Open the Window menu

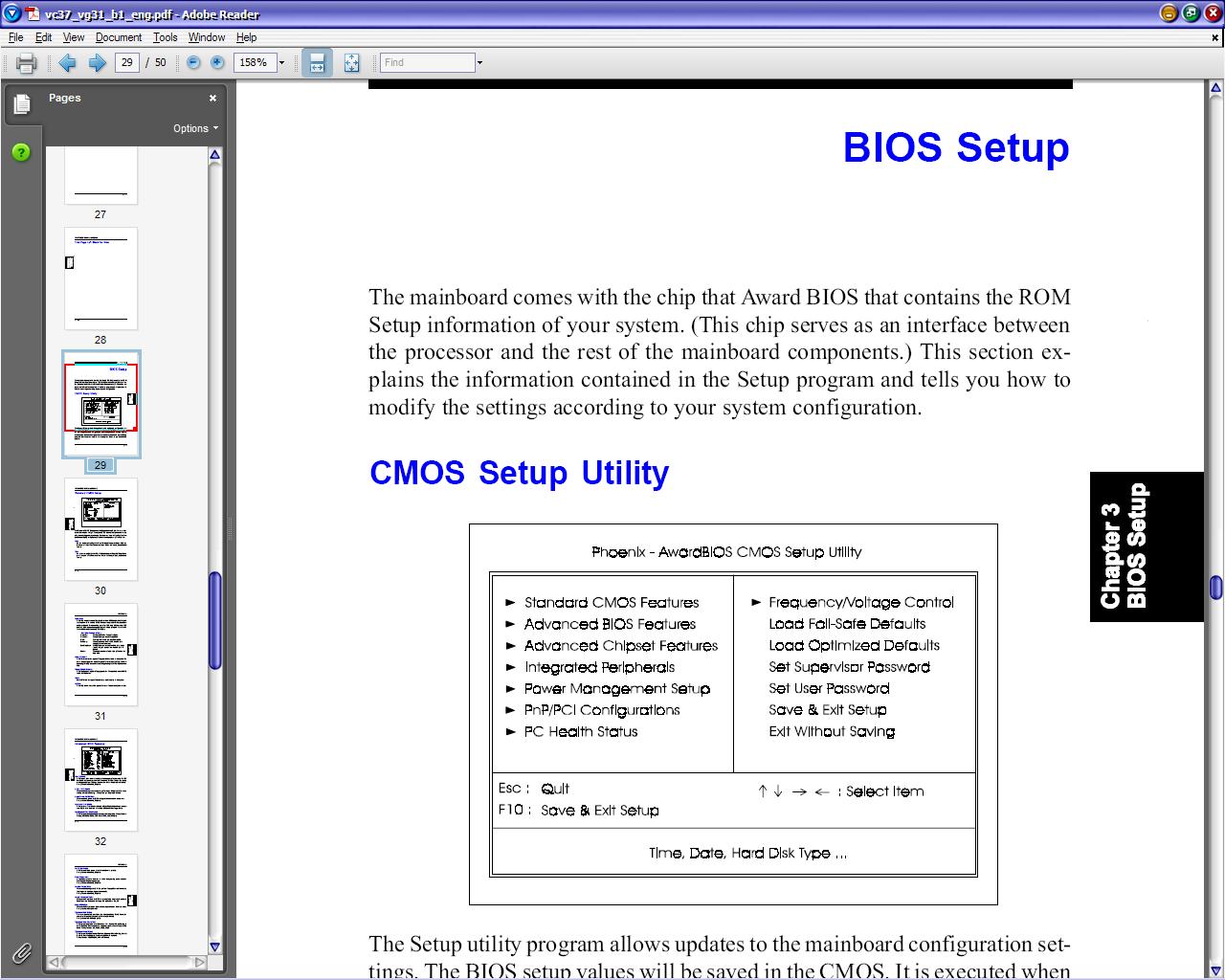[x=207, y=37]
